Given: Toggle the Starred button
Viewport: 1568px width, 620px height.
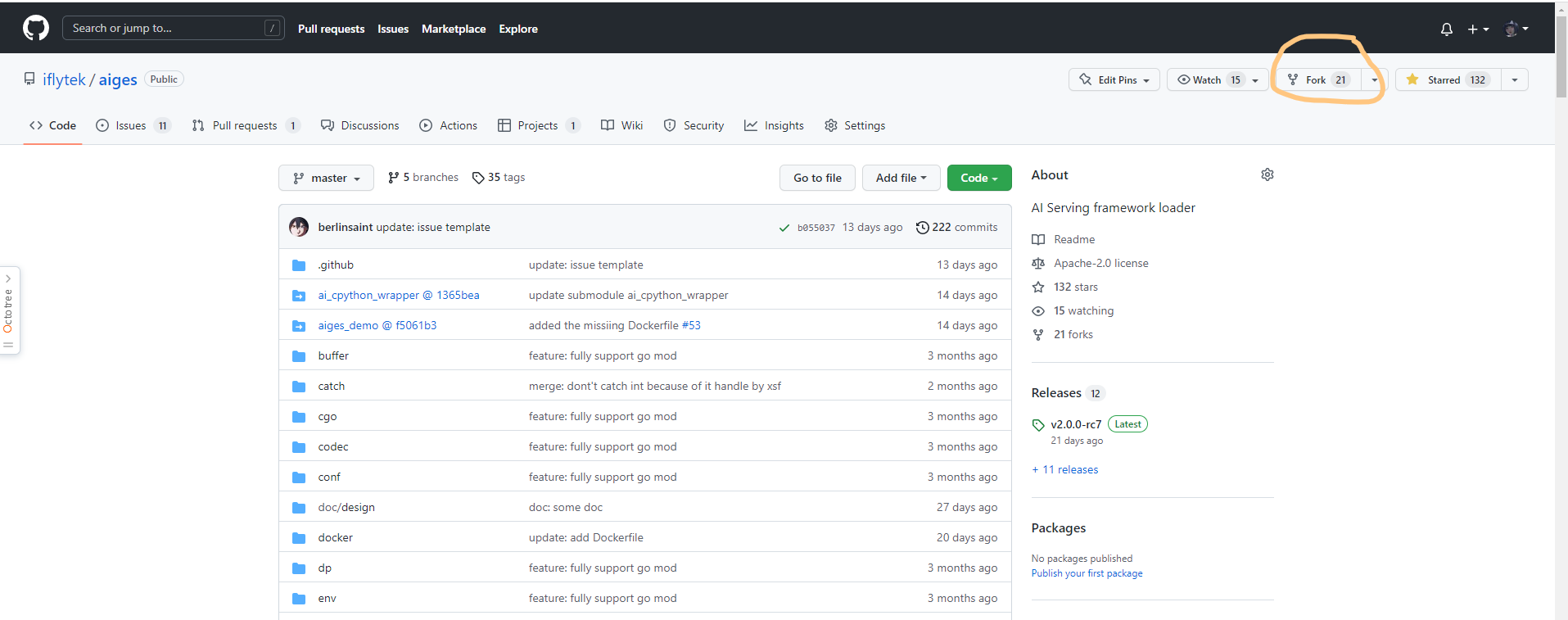Looking at the screenshot, I should click(x=1448, y=79).
